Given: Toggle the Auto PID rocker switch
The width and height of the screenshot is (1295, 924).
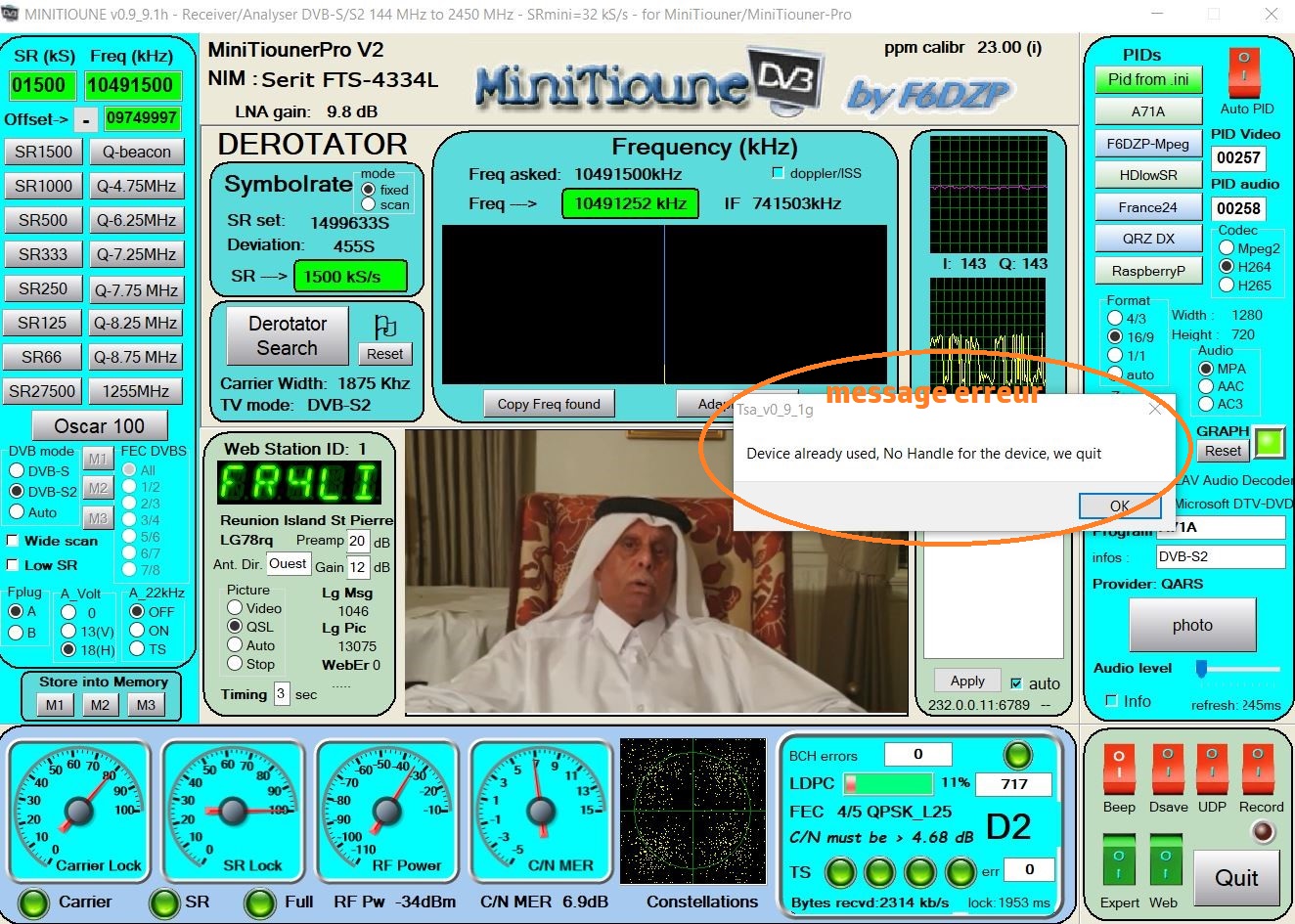Looking at the screenshot, I should 1243,74.
